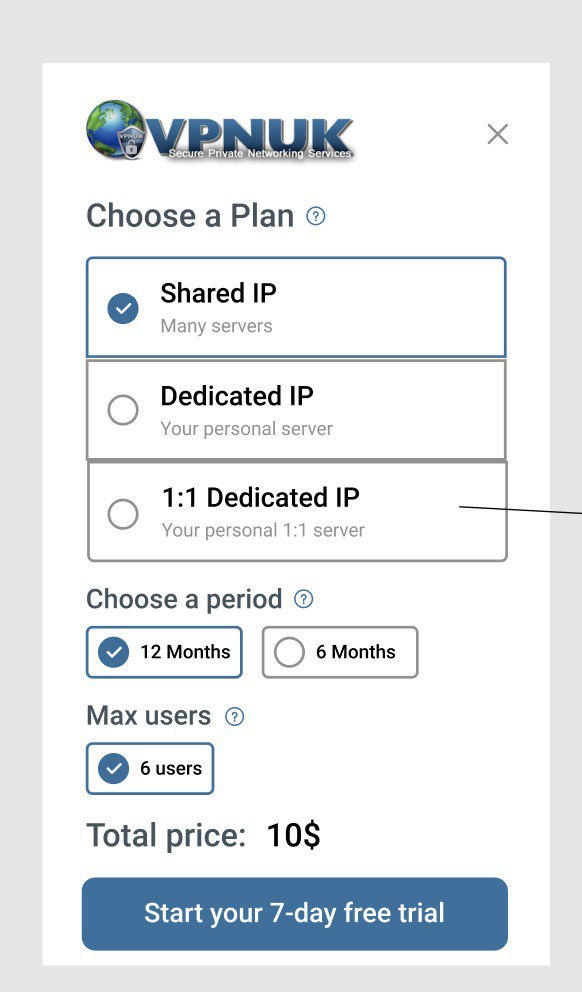The image size is (582, 992).
Task: Click the 6 users option box
Action: click(x=150, y=769)
